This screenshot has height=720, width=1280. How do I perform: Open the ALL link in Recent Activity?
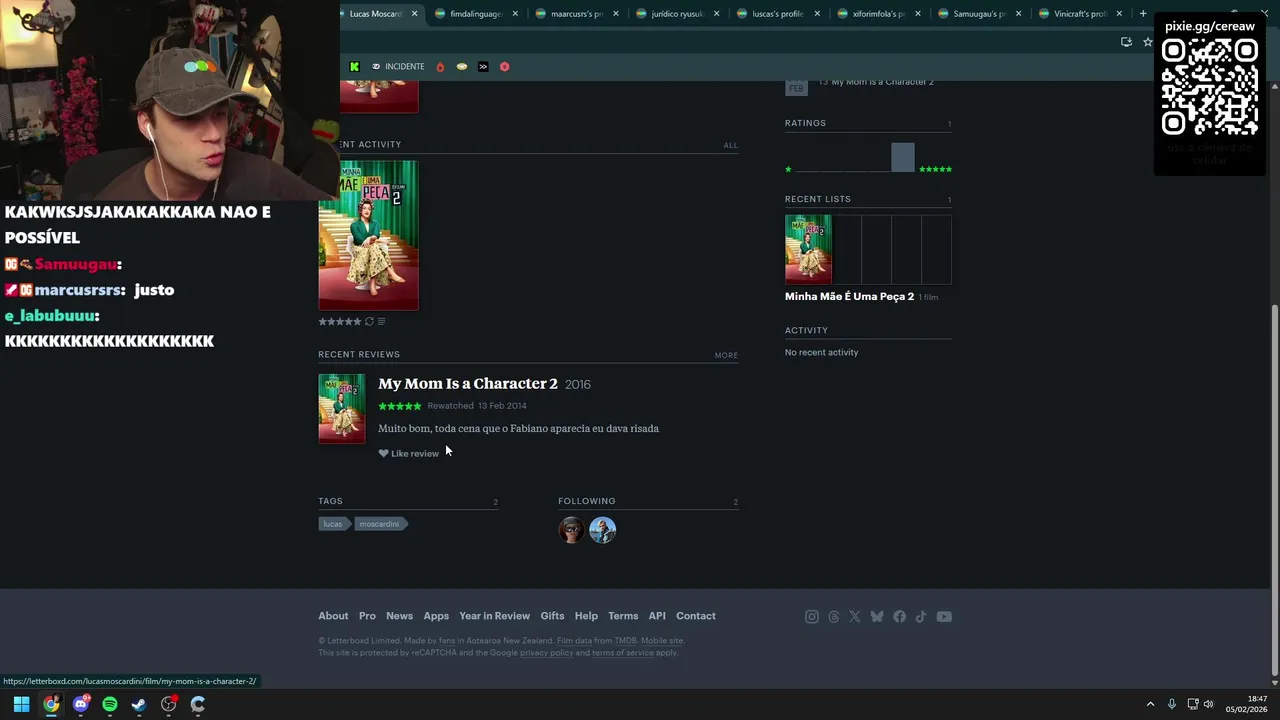731,146
